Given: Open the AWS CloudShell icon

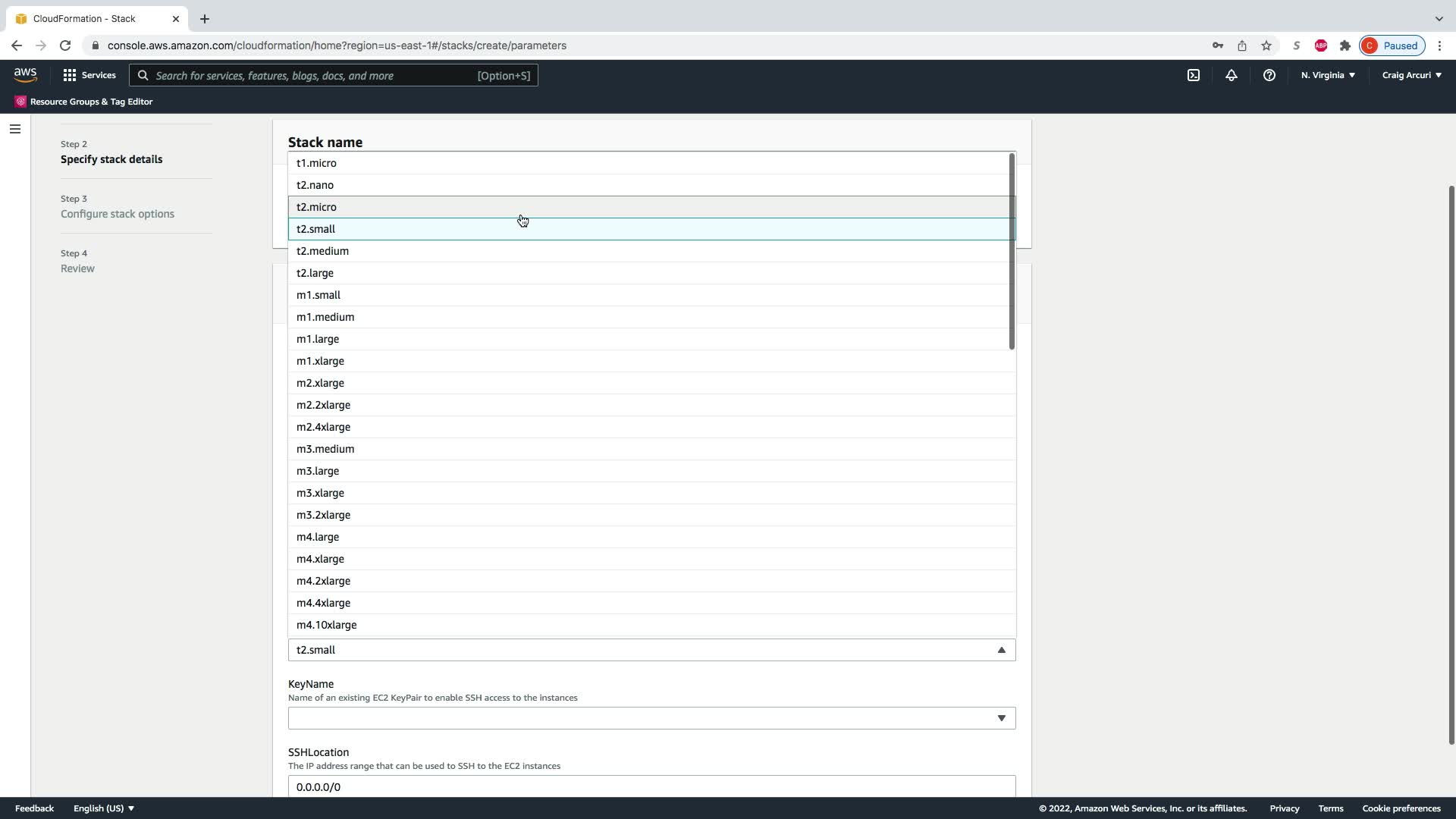Looking at the screenshot, I should (1194, 75).
